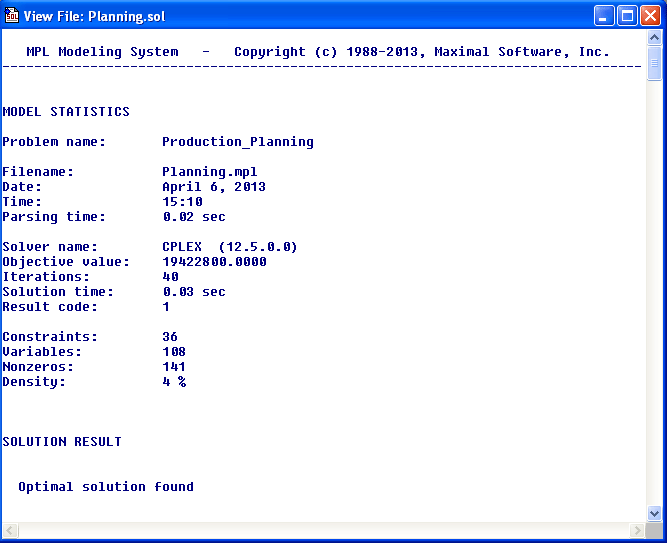Click the vertical scrollbar thumb
Screen dimensions: 667x543
coord(654,64)
